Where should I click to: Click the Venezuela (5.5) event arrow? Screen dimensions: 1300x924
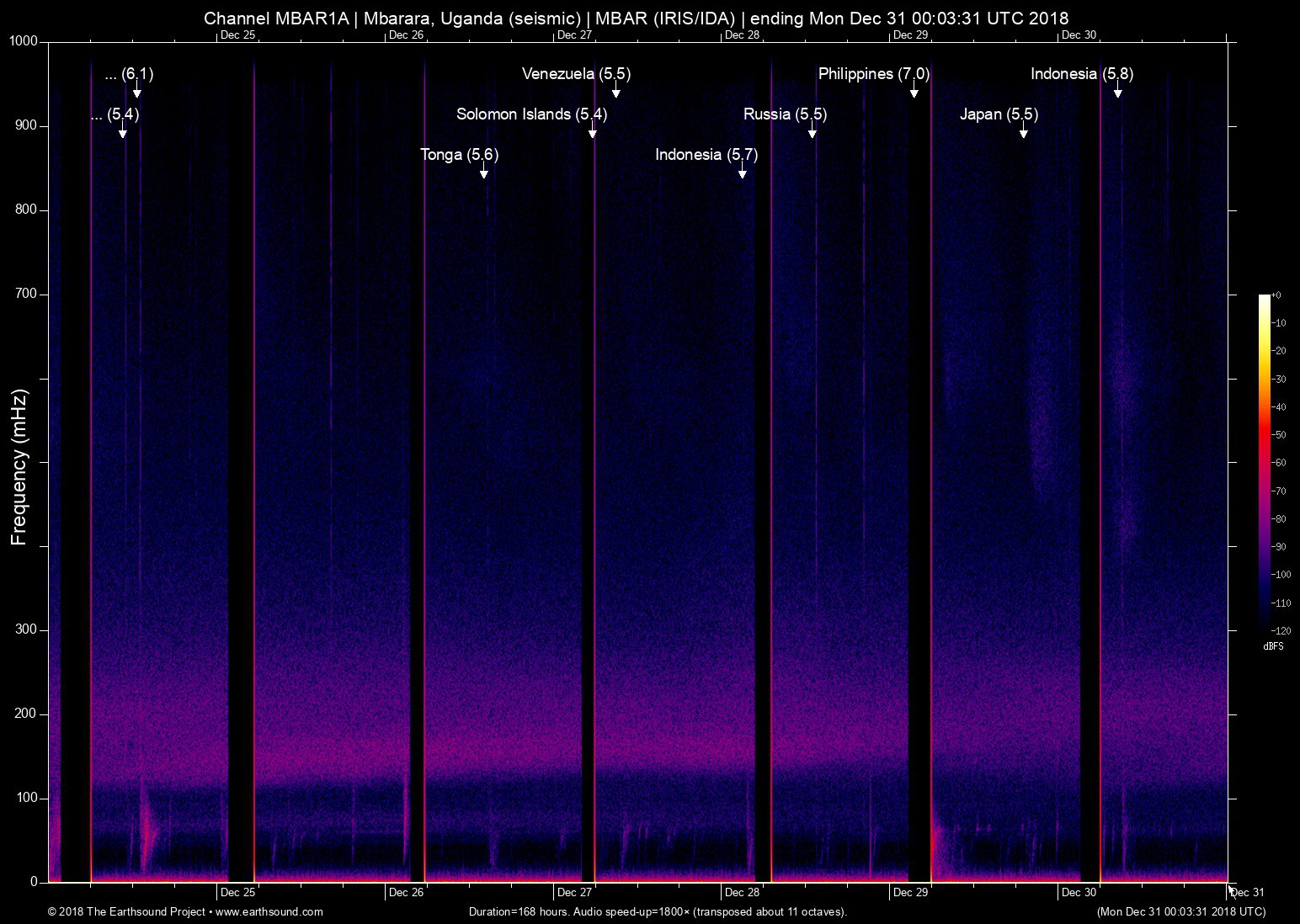(x=616, y=90)
